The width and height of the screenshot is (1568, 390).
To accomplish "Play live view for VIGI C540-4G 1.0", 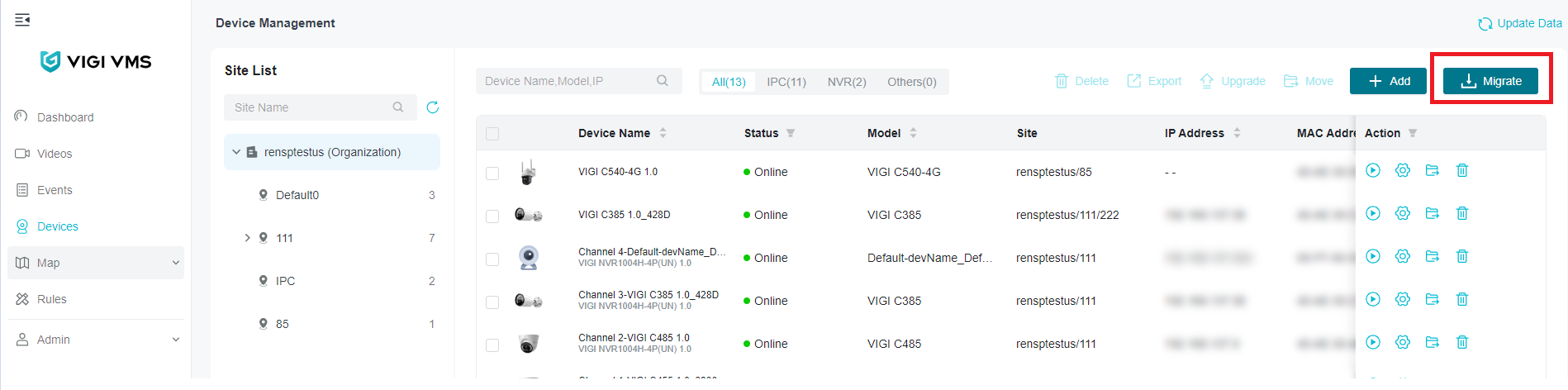I will click(x=1373, y=171).
